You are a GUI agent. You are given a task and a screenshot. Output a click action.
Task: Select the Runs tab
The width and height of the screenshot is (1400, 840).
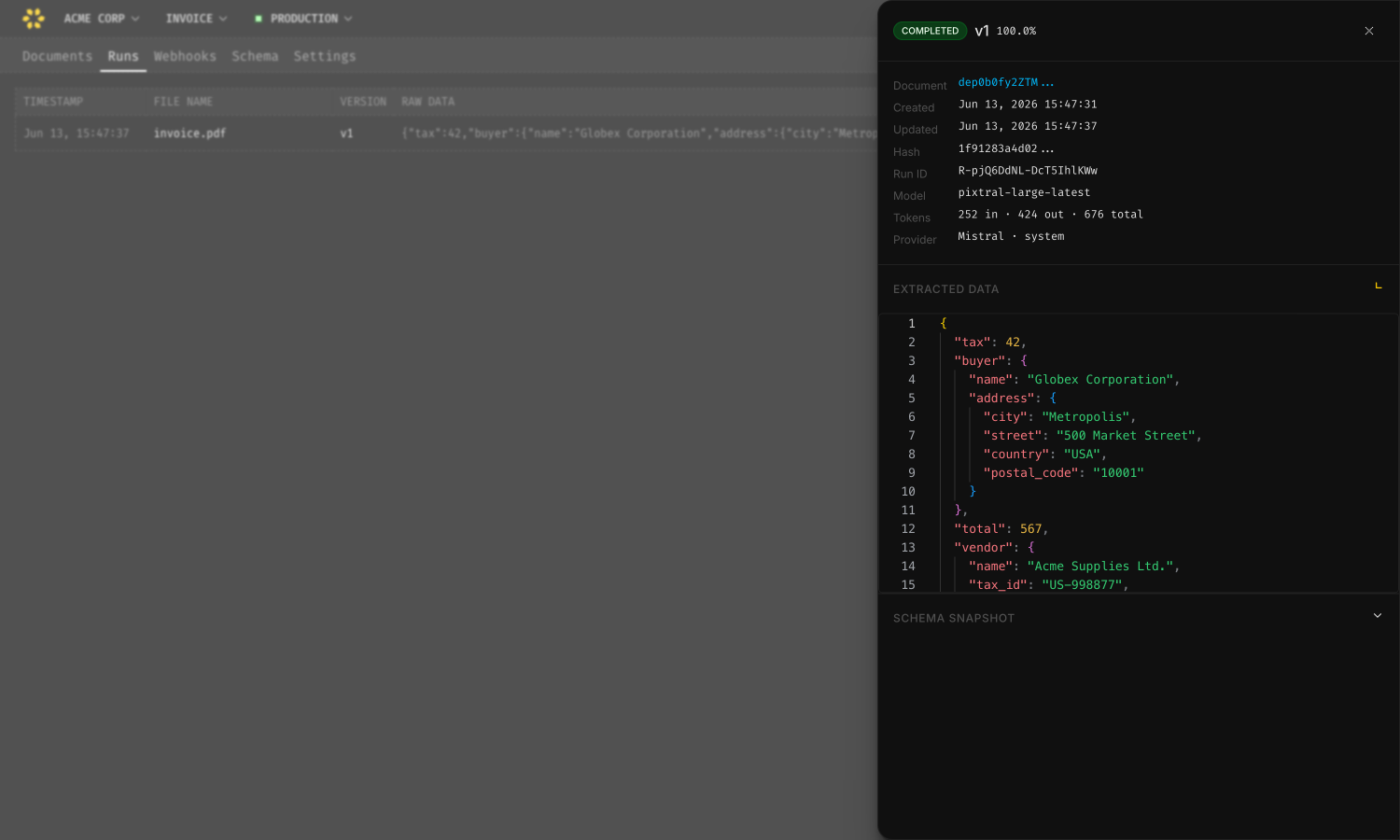[123, 56]
